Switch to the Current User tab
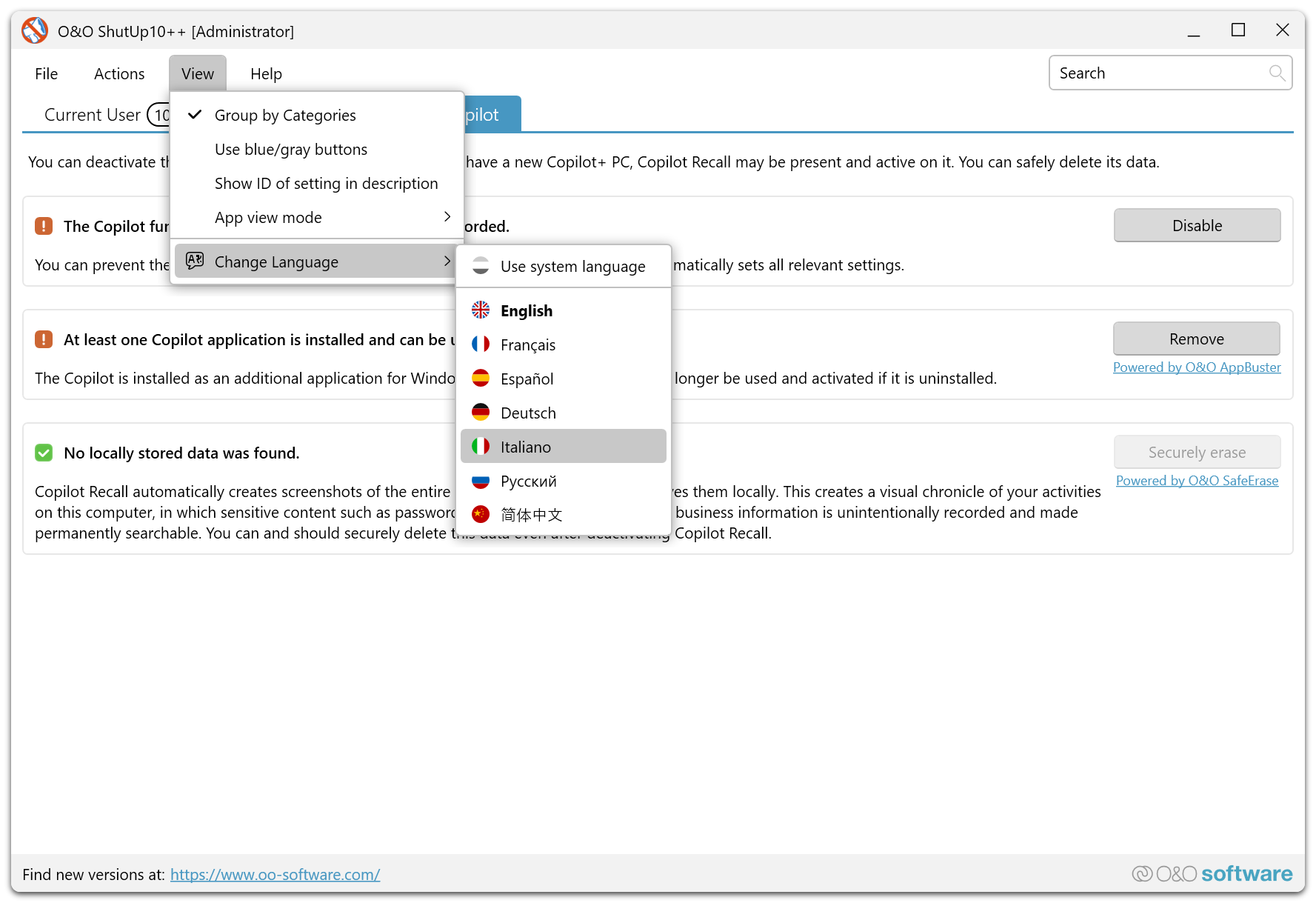The height and width of the screenshot is (903, 1316). pos(93,116)
